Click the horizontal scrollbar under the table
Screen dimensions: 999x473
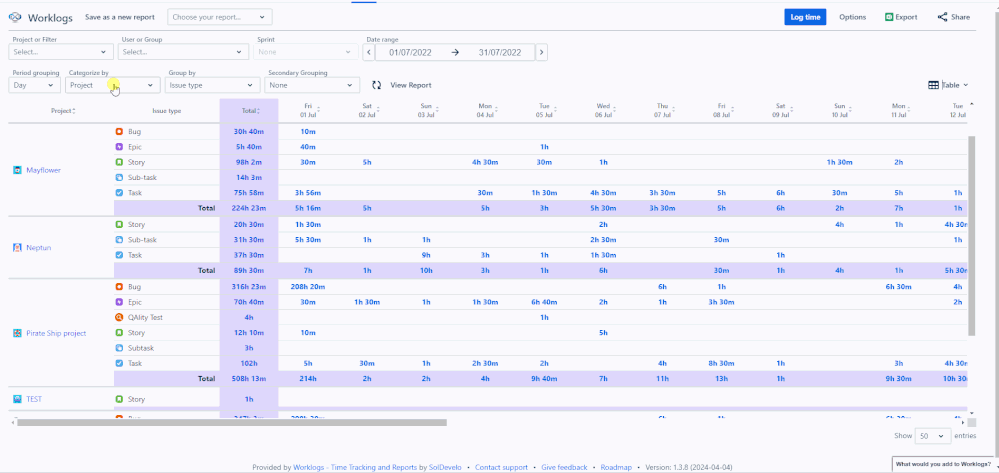click(x=230, y=422)
